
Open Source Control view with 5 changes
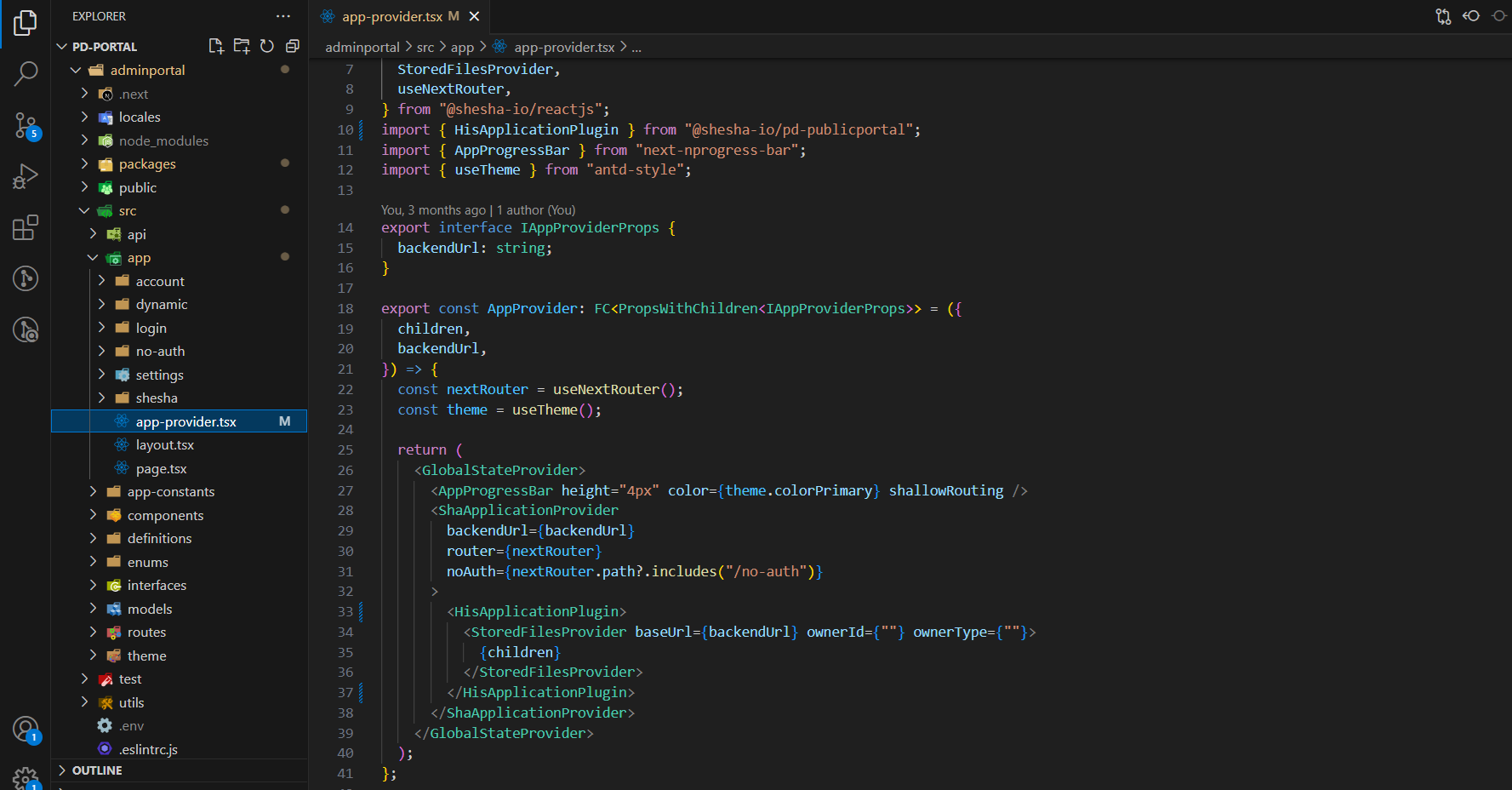(26, 126)
